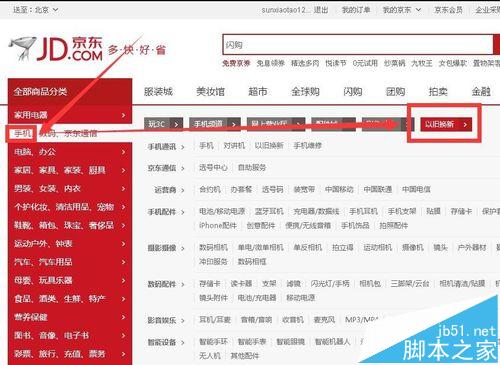The height and width of the screenshot is (365, 500).
Task: Click 智能手环 link
Action: pos(213,342)
